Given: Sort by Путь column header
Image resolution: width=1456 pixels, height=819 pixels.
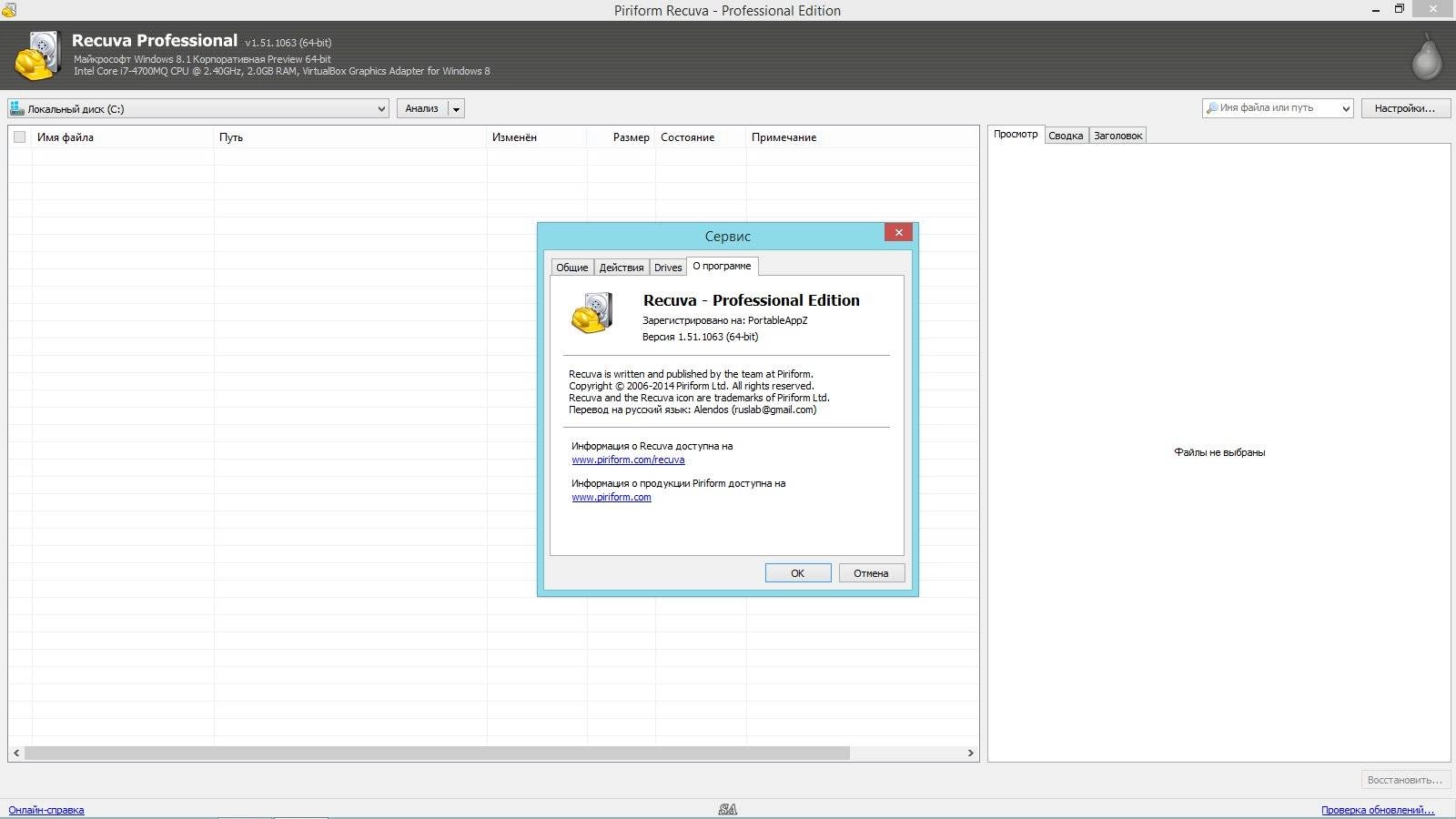Looking at the screenshot, I should 350,137.
